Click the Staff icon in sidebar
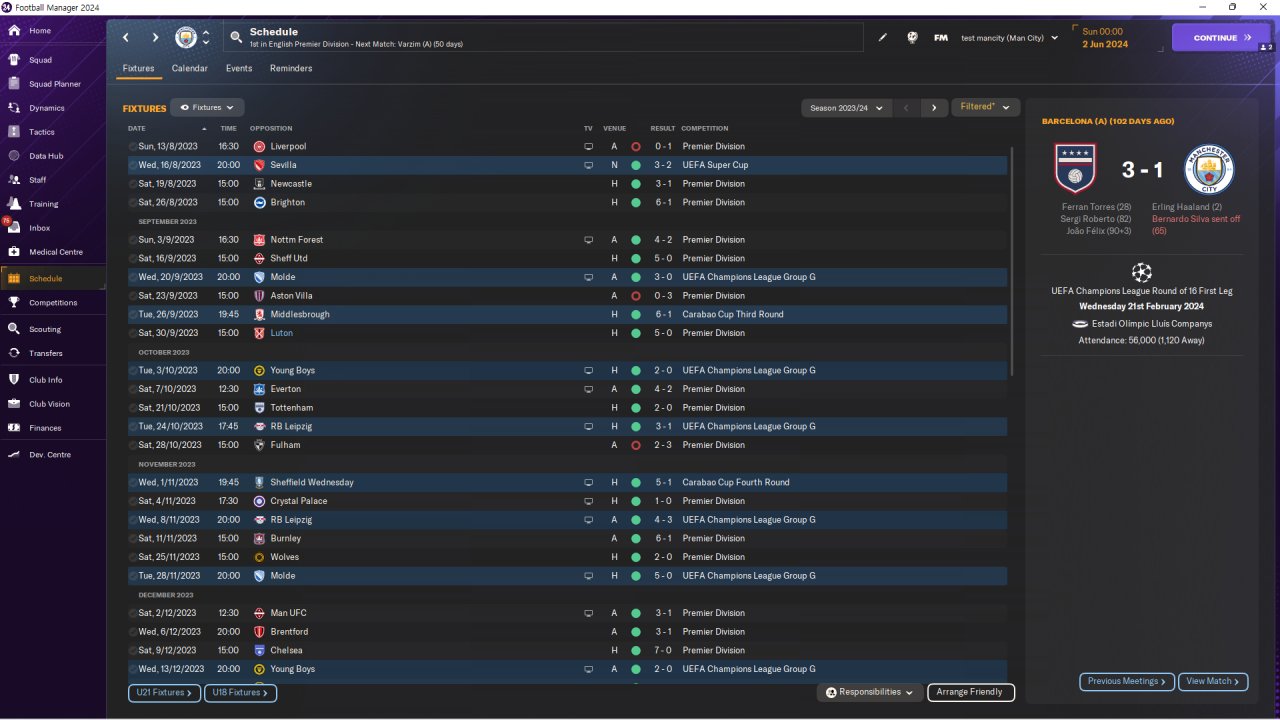 [x=14, y=180]
